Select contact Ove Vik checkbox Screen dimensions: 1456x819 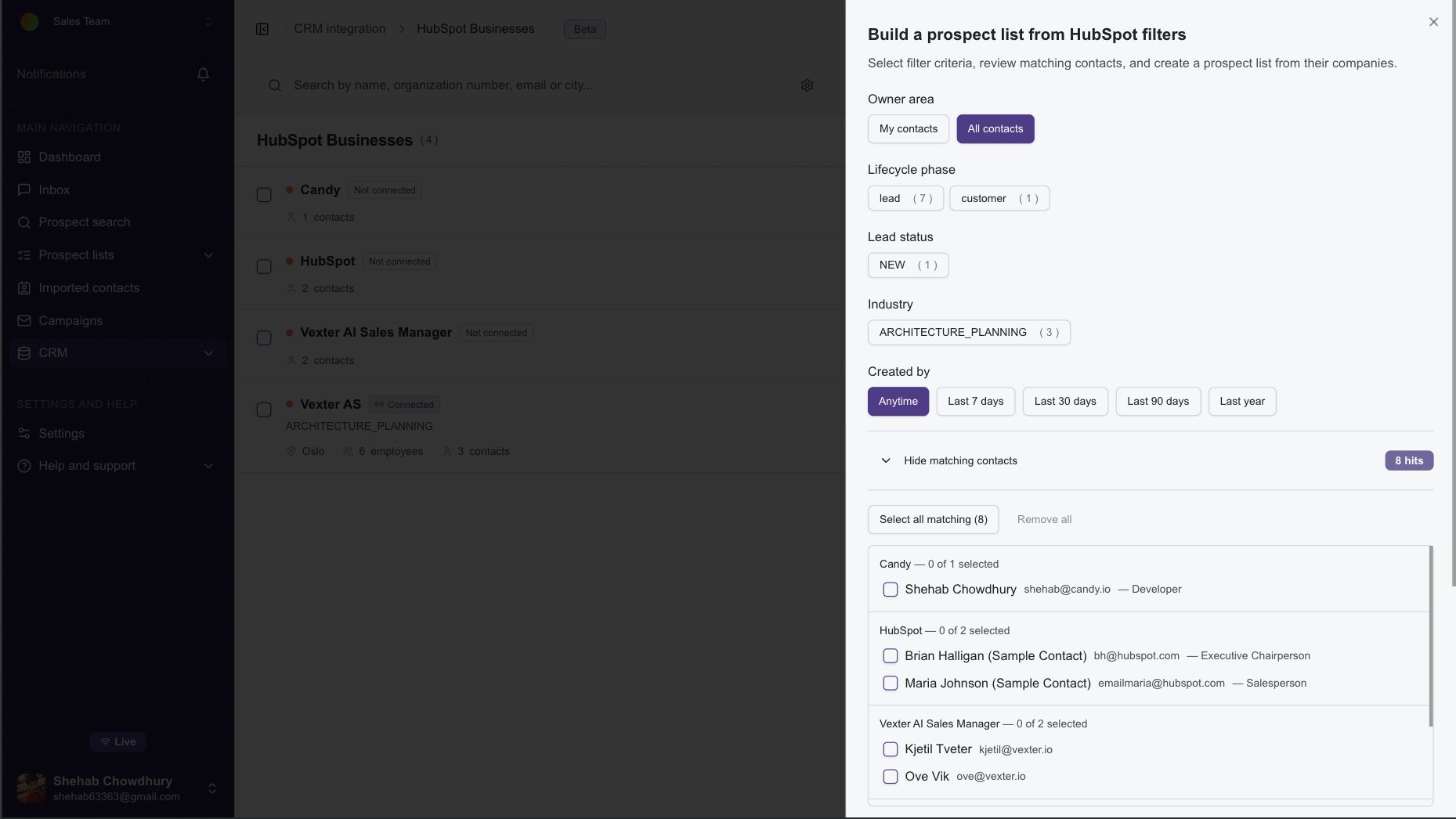891,777
